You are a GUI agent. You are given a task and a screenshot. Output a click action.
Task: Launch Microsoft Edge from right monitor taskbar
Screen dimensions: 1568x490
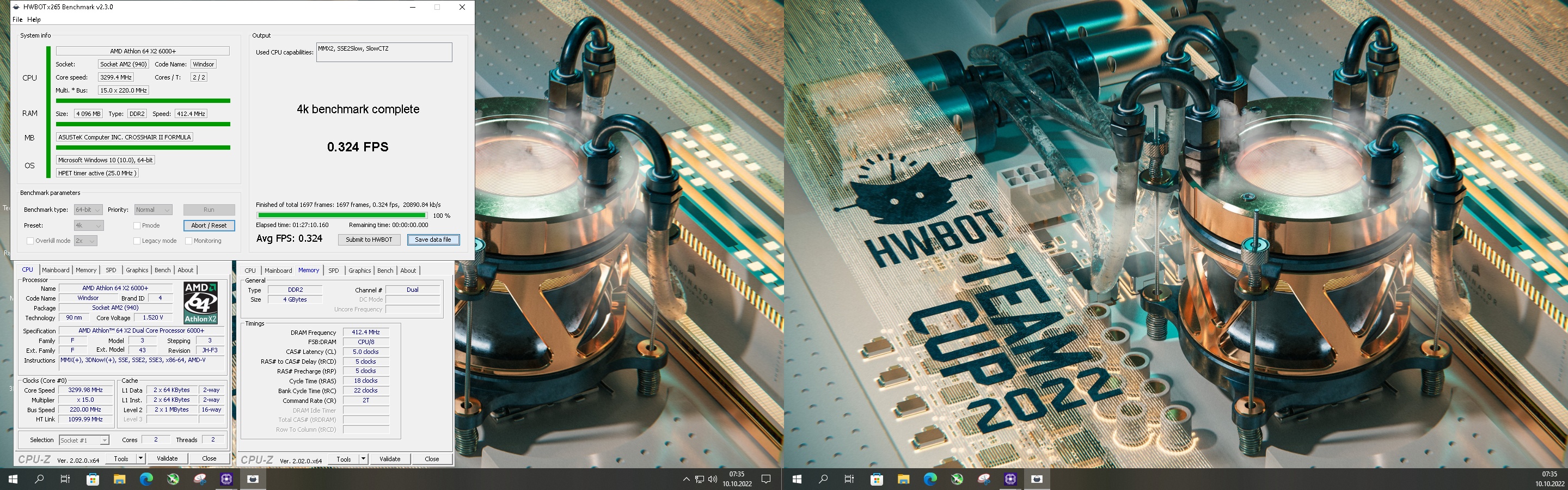(930, 479)
